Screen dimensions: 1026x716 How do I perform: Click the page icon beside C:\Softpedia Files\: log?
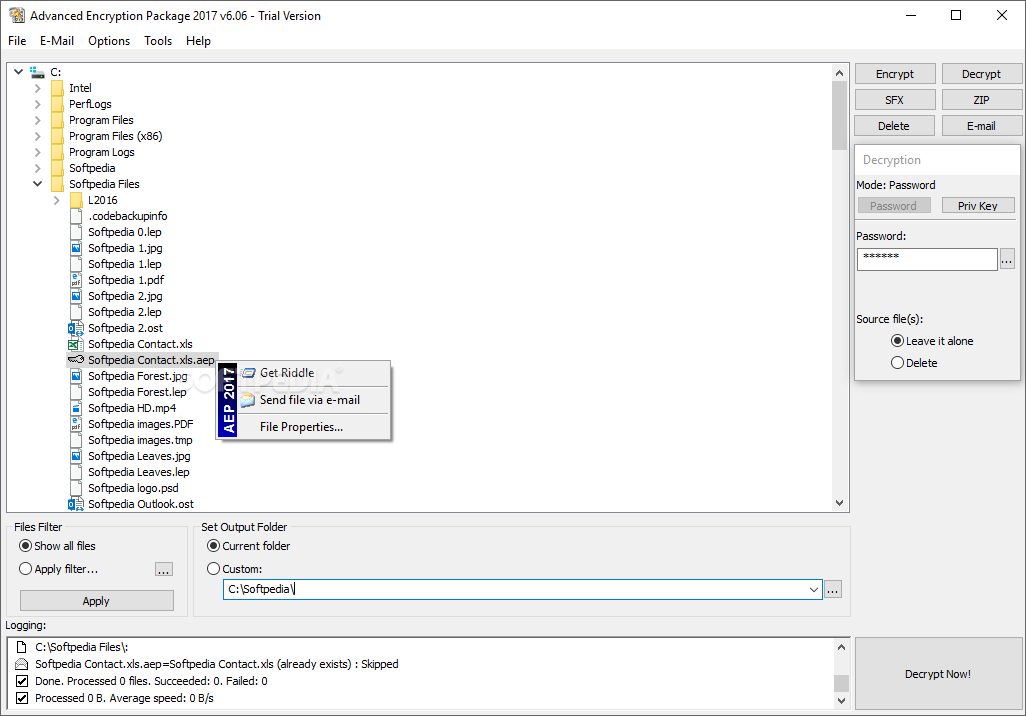coord(22,647)
